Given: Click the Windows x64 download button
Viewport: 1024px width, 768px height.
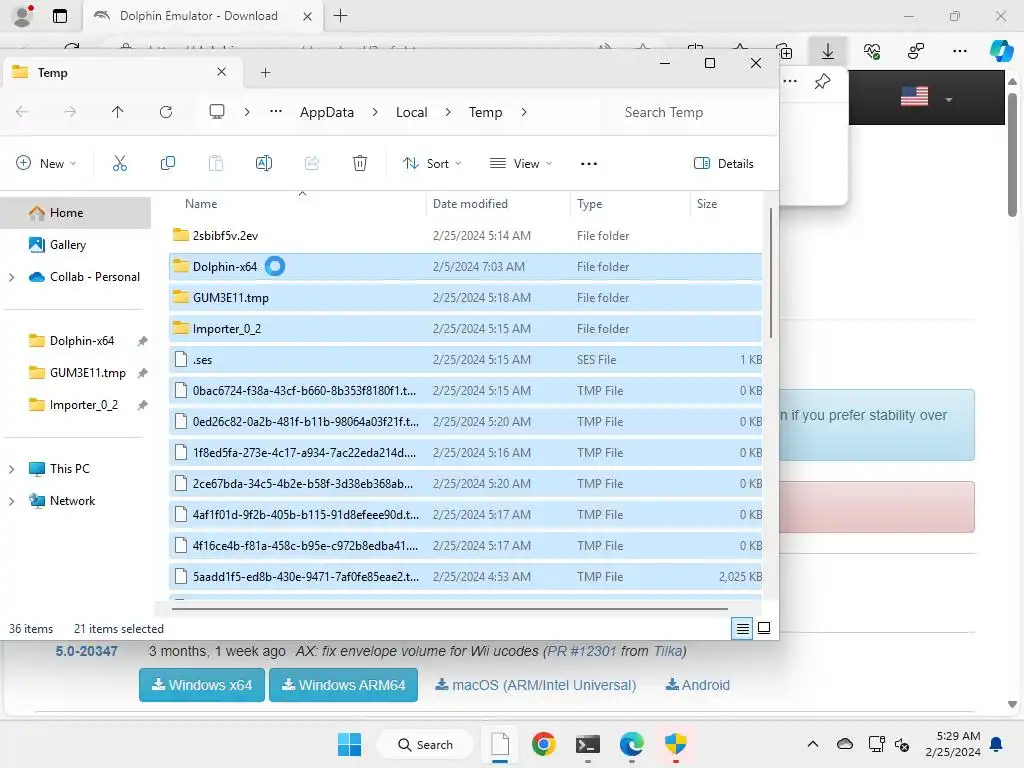Looking at the screenshot, I should coord(202,685).
